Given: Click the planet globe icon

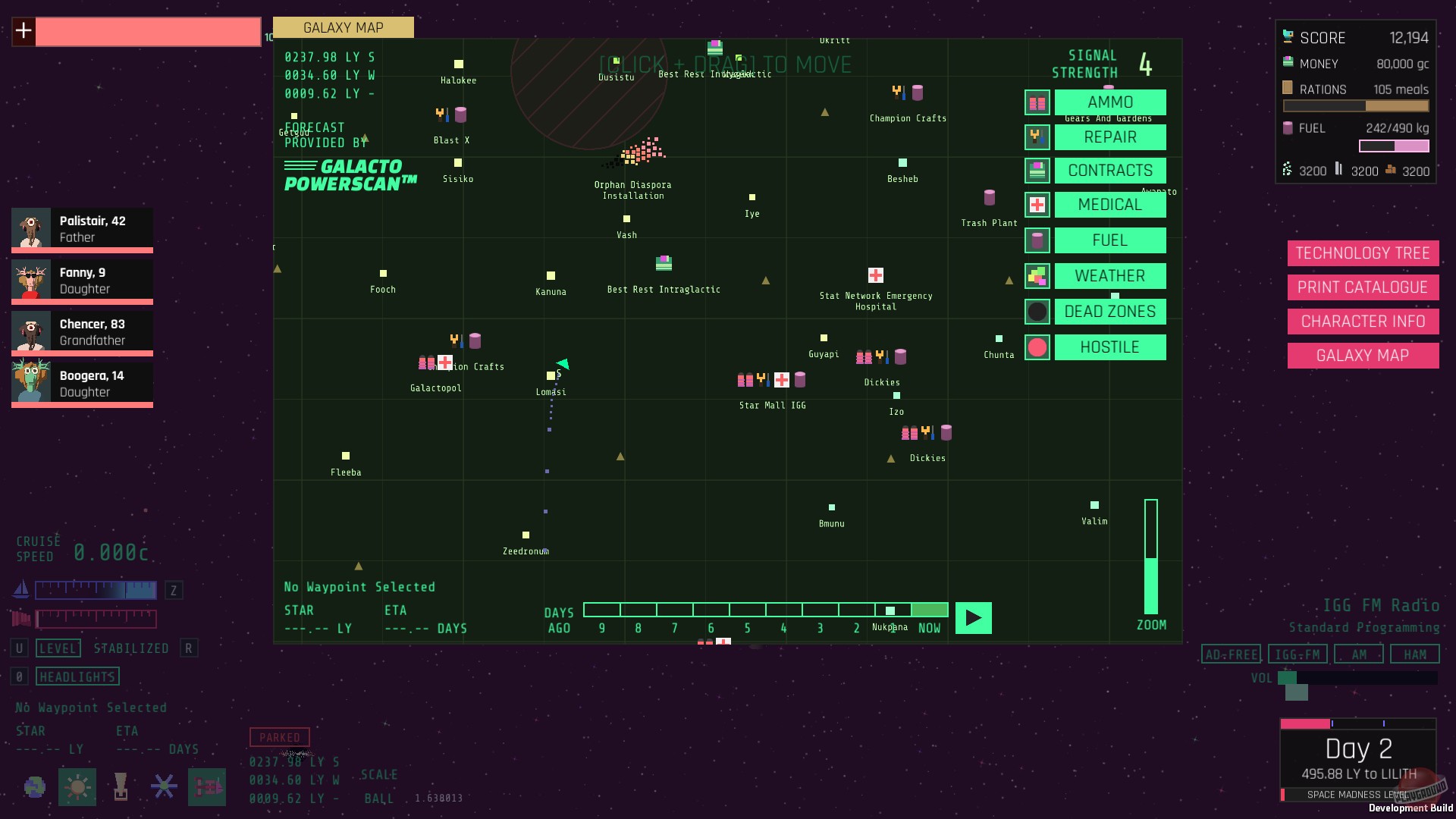Looking at the screenshot, I should tap(34, 787).
